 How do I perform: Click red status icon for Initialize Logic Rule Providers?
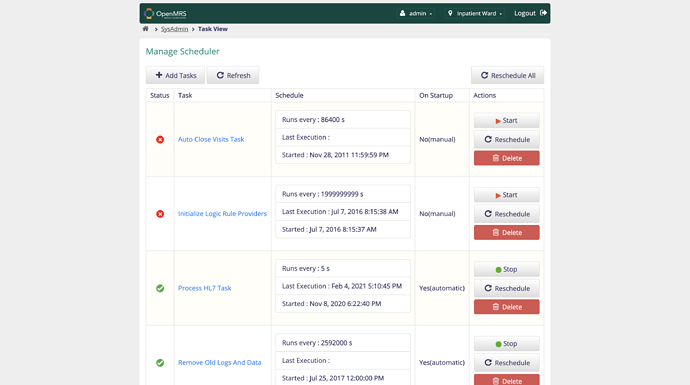(x=160, y=214)
